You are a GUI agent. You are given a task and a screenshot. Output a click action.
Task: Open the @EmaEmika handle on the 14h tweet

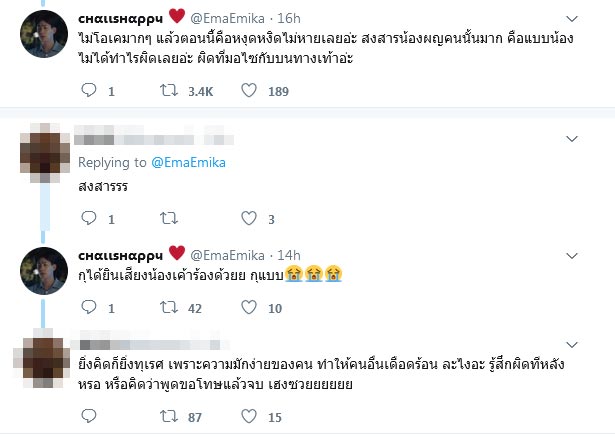[226, 252]
